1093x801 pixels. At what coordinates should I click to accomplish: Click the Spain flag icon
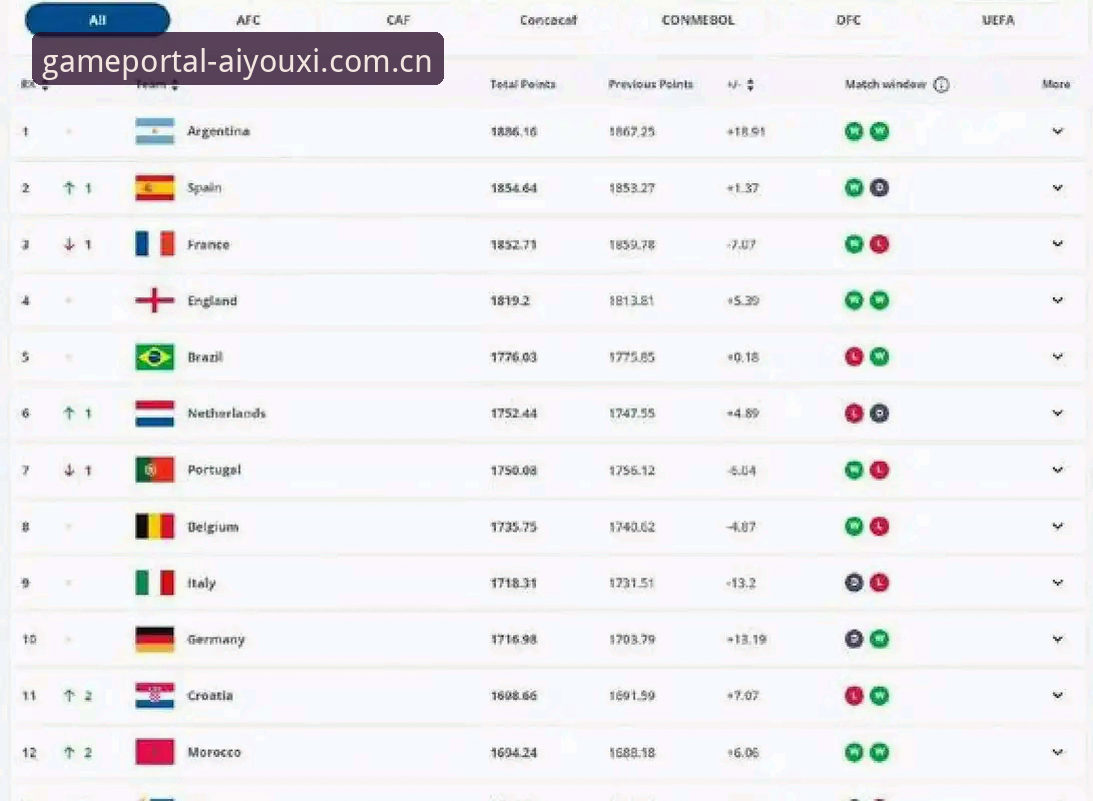click(155, 188)
